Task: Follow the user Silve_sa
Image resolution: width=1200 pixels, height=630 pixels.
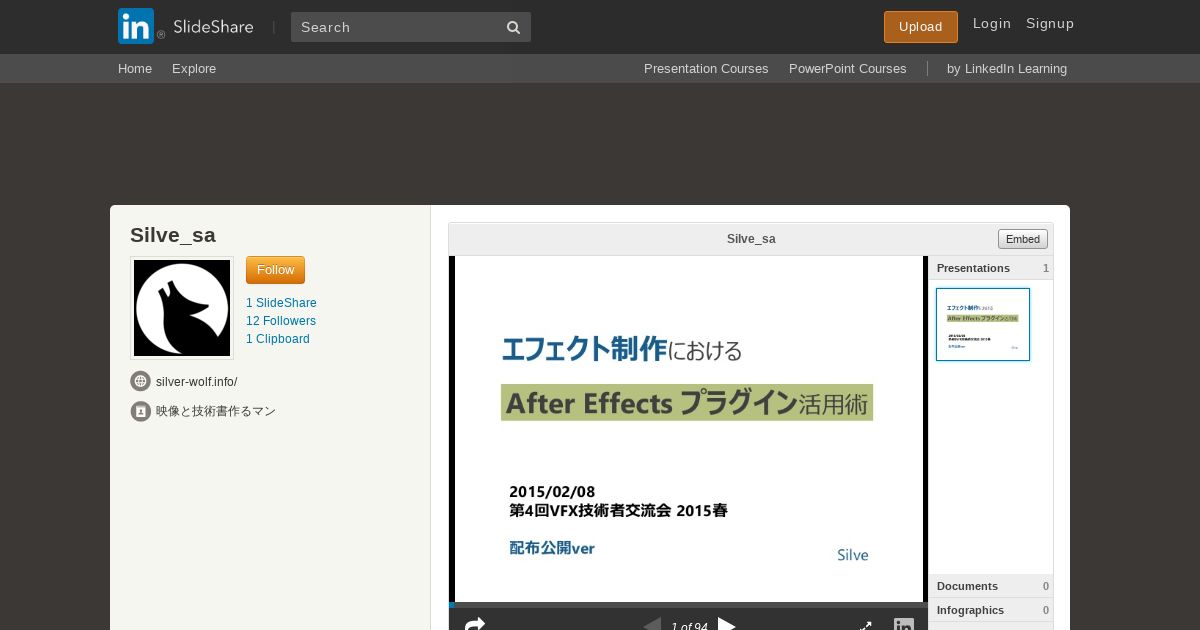Action: coord(275,270)
